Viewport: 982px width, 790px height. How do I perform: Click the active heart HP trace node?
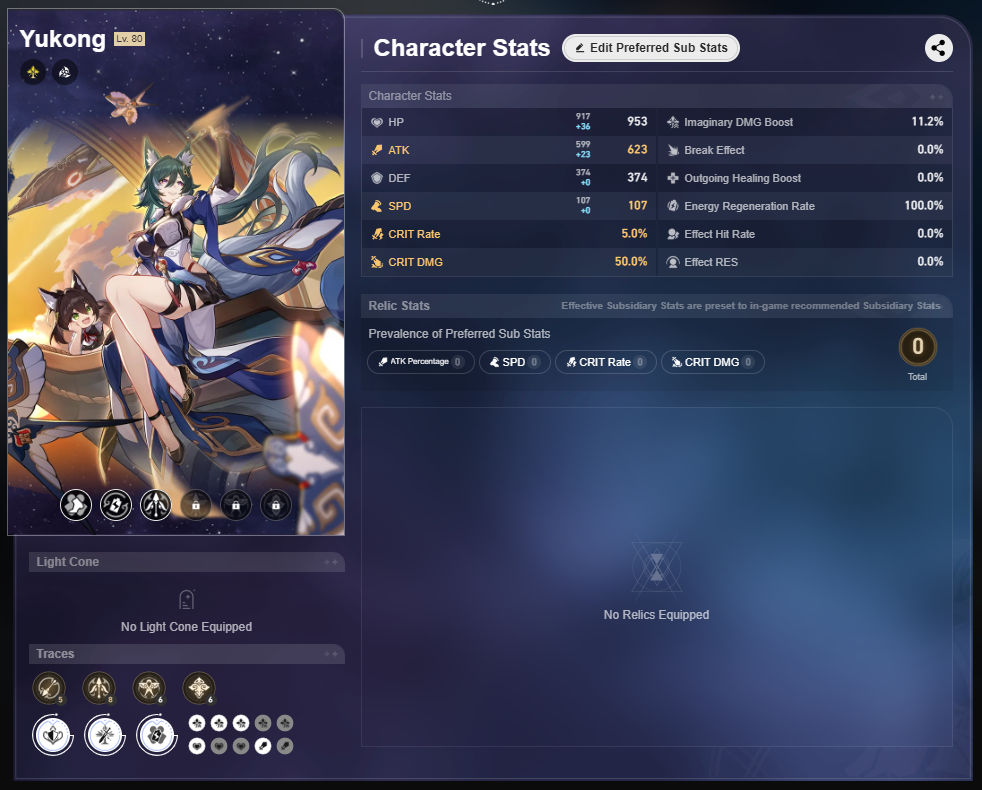197,746
